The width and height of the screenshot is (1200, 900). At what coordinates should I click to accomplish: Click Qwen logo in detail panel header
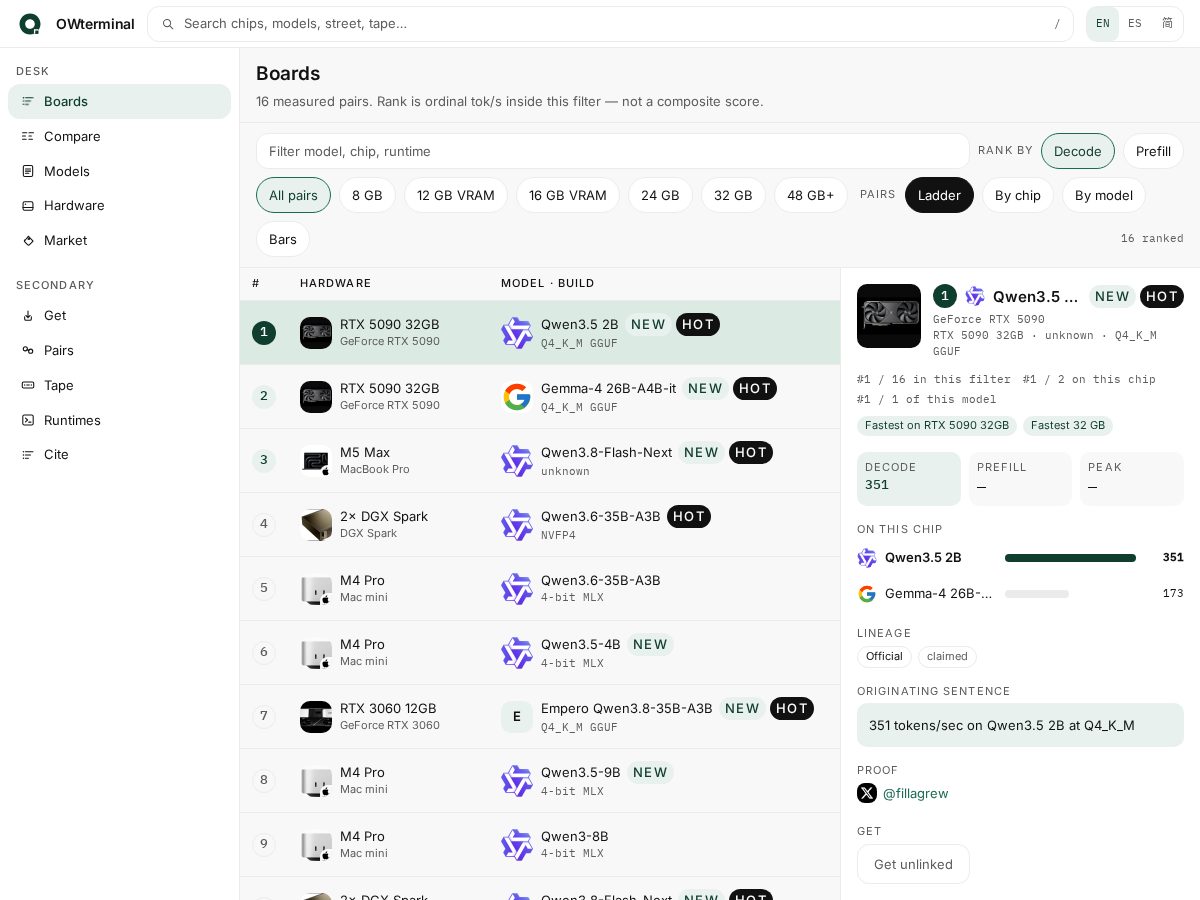[x=975, y=296]
